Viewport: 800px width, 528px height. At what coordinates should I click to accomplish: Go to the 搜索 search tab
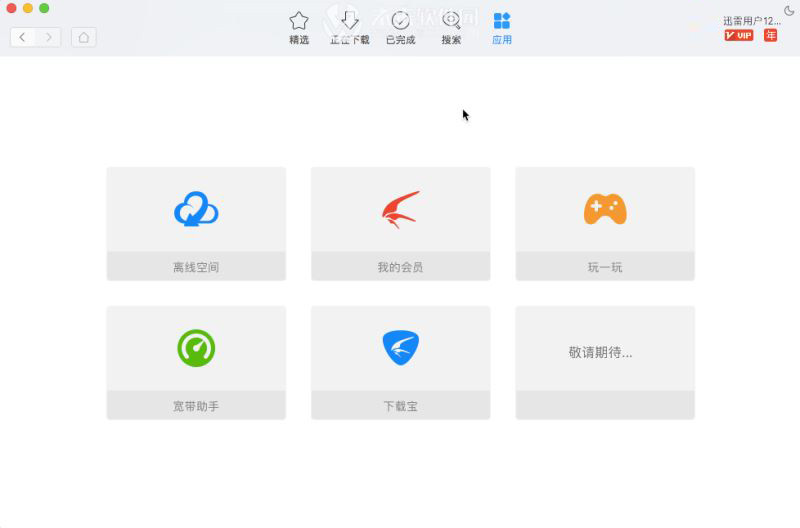[x=451, y=28]
